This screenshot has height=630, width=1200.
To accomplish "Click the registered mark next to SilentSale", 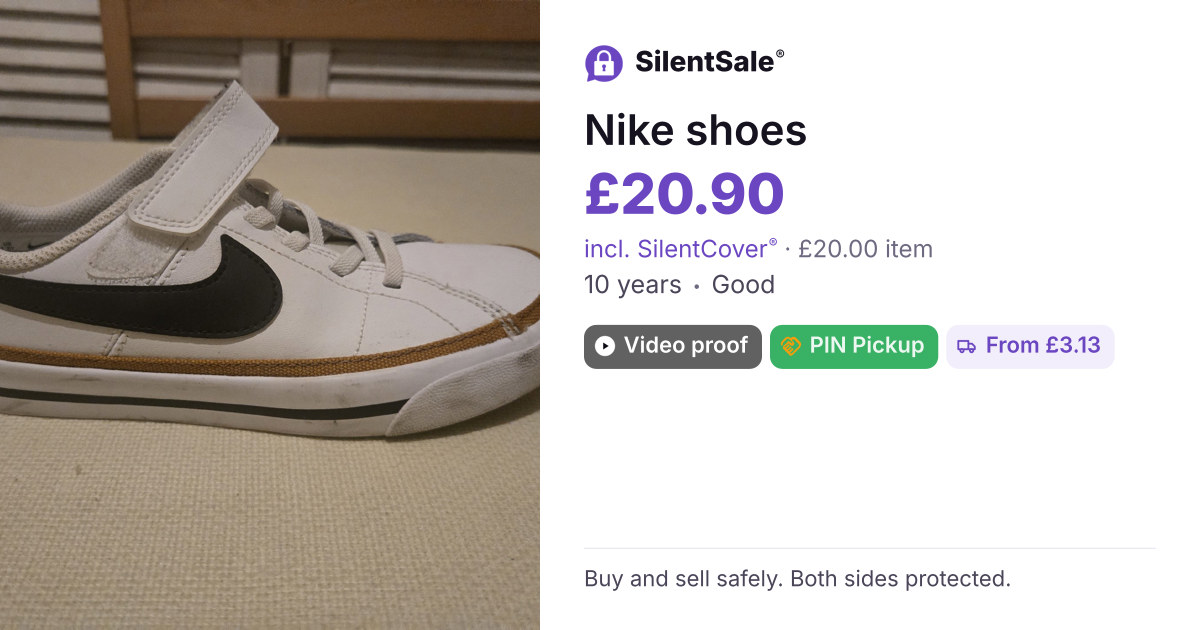I will [780, 54].
